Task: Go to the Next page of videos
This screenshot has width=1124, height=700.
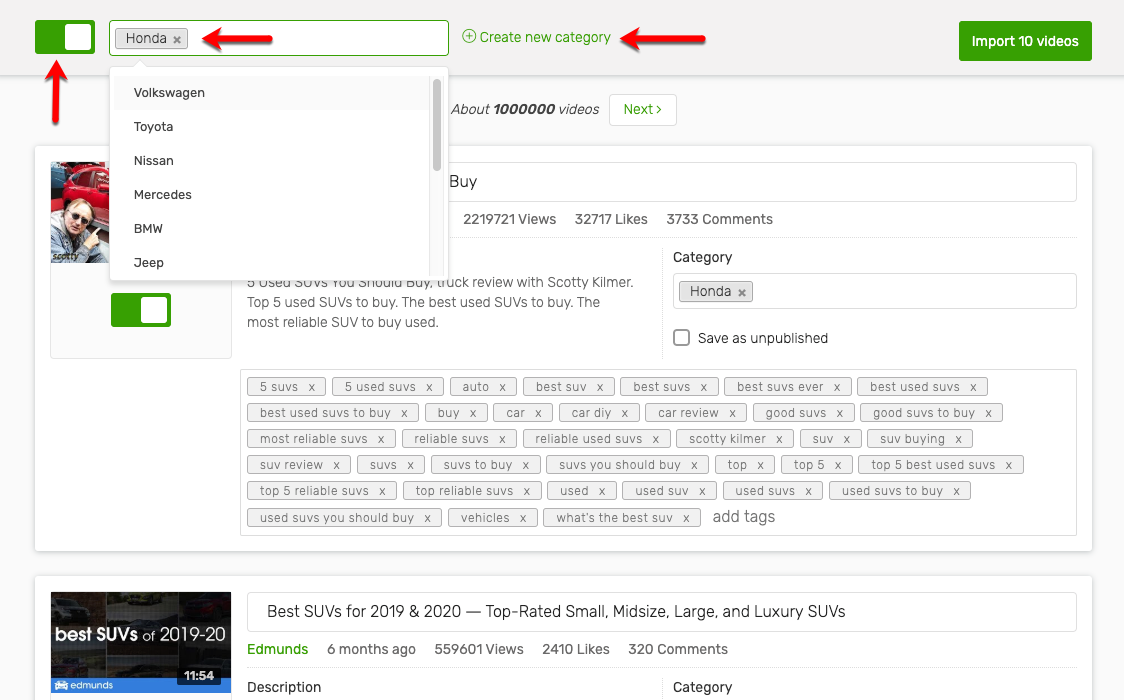Action: click(642, 110)
